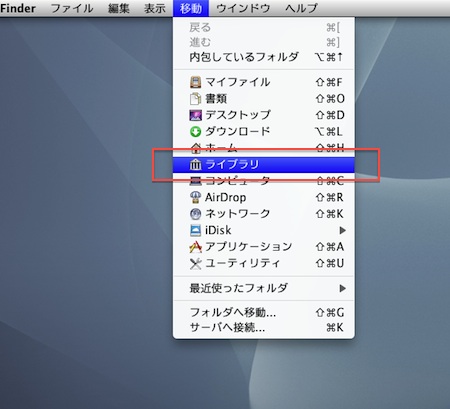Choose 内包しているフォルダ menu item

point(264,57)
